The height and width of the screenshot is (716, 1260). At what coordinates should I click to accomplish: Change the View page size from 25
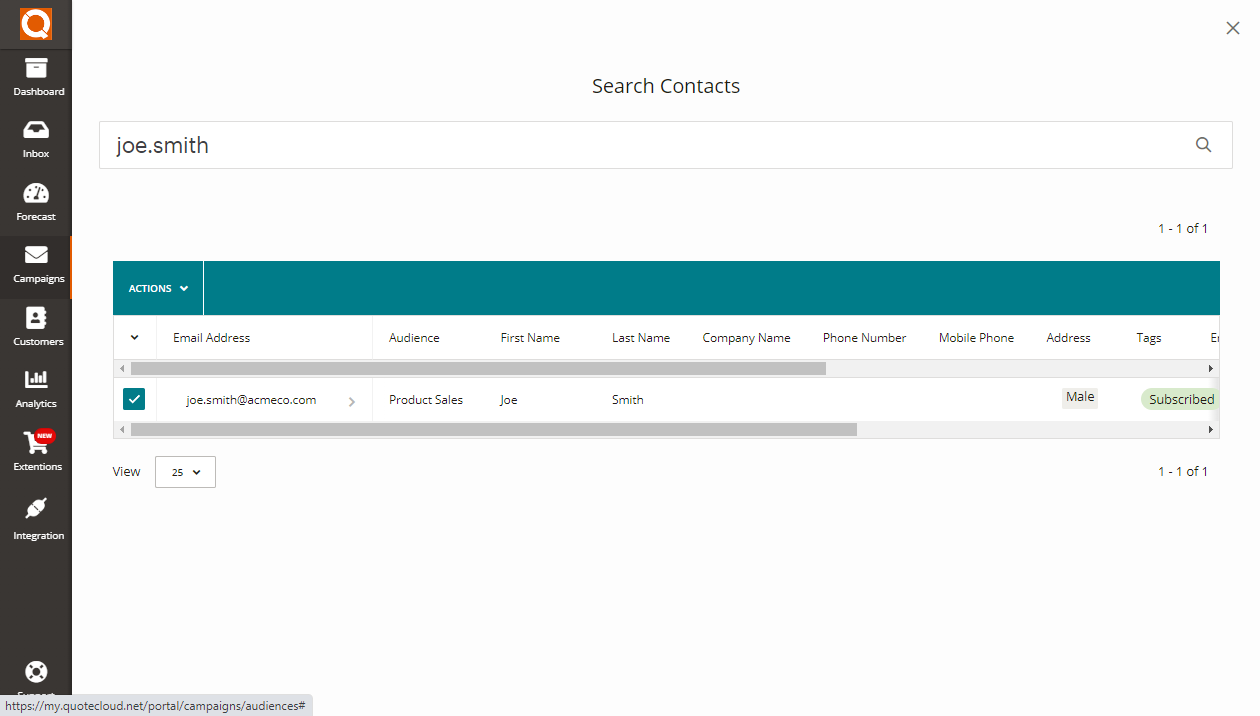coord(185,471)
